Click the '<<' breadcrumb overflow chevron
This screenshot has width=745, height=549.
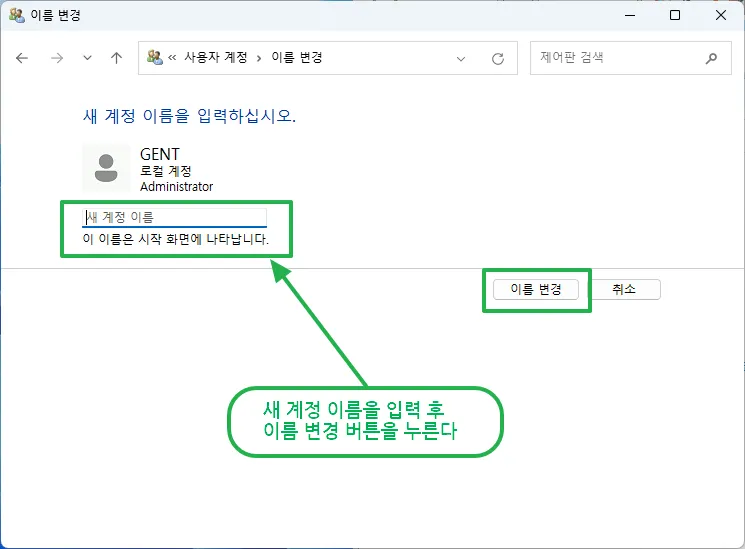(x=172, y=58)
